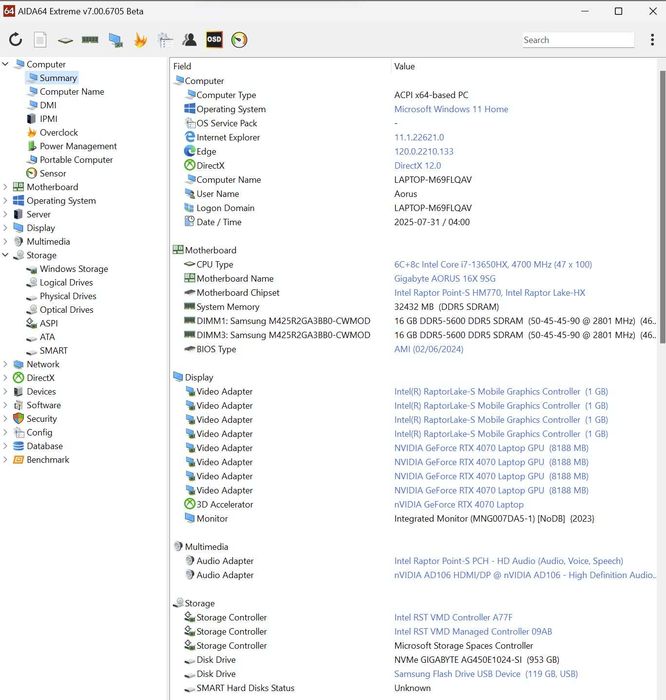
Task: Expand the Benchmark tree node
Action: [5, 460]
